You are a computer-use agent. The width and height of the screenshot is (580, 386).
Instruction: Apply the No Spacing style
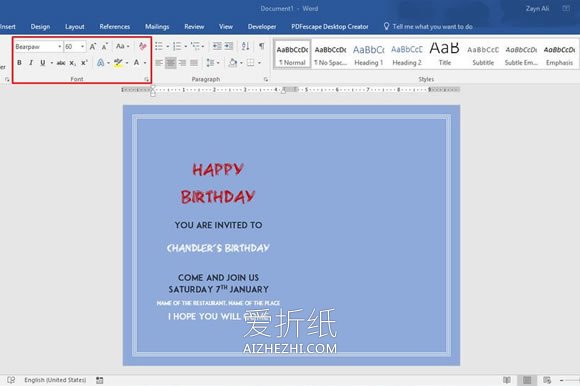coord(330,55)
